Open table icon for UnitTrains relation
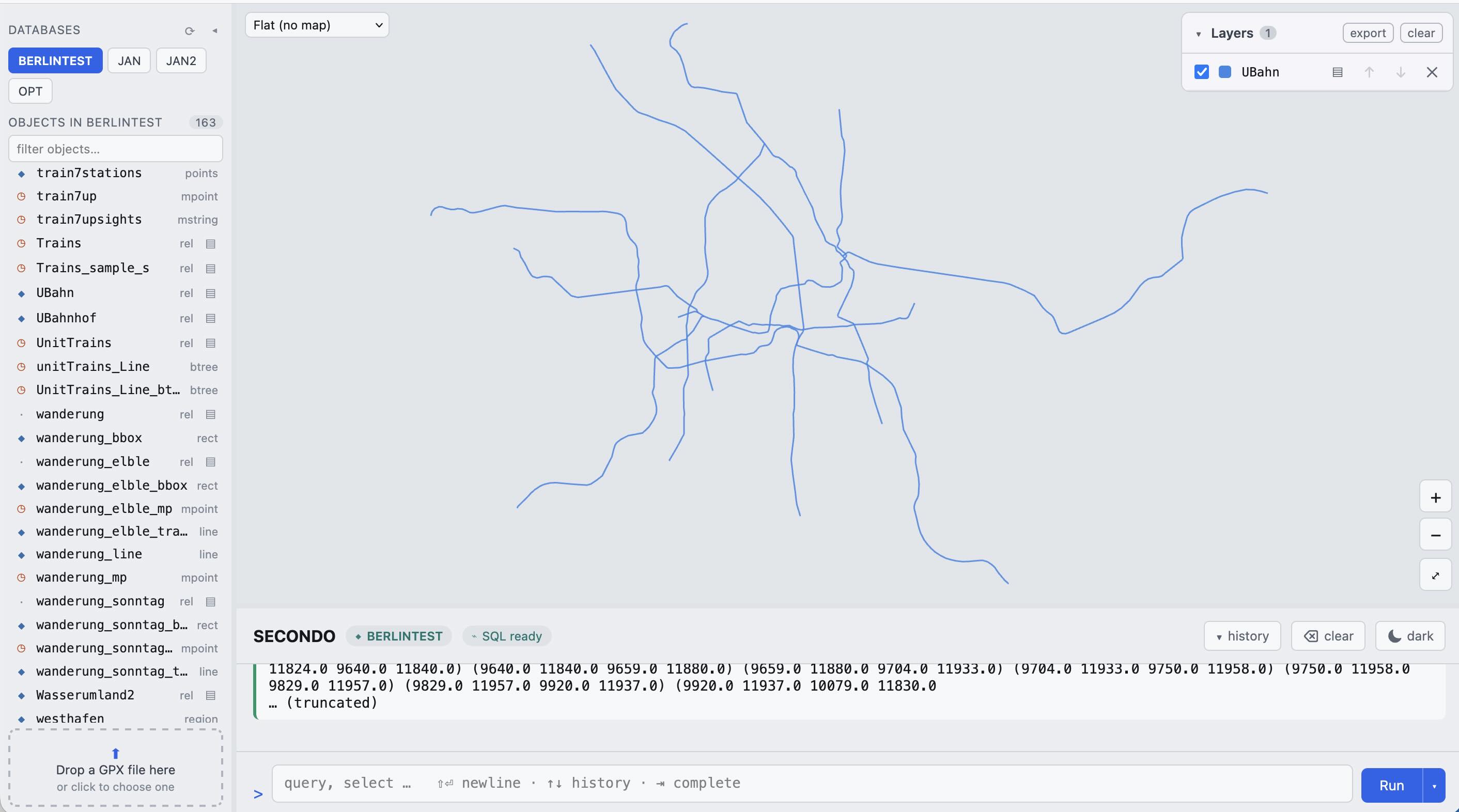Screen dimensions: 1459x812 [x=211, y=343]
